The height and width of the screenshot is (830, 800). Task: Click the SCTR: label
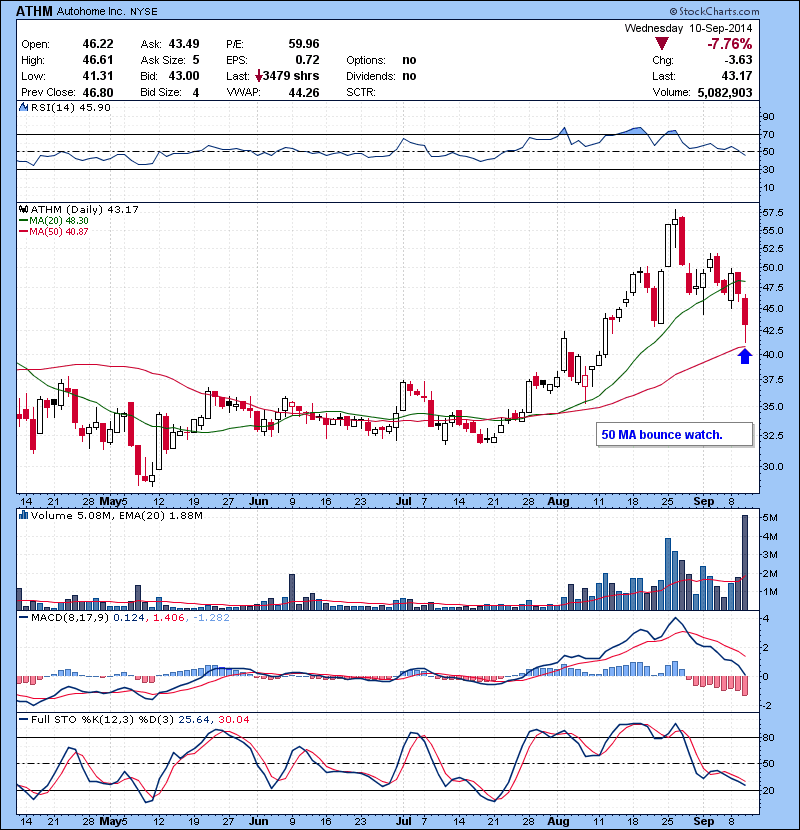pyautogui.click(x=361, y=93)
